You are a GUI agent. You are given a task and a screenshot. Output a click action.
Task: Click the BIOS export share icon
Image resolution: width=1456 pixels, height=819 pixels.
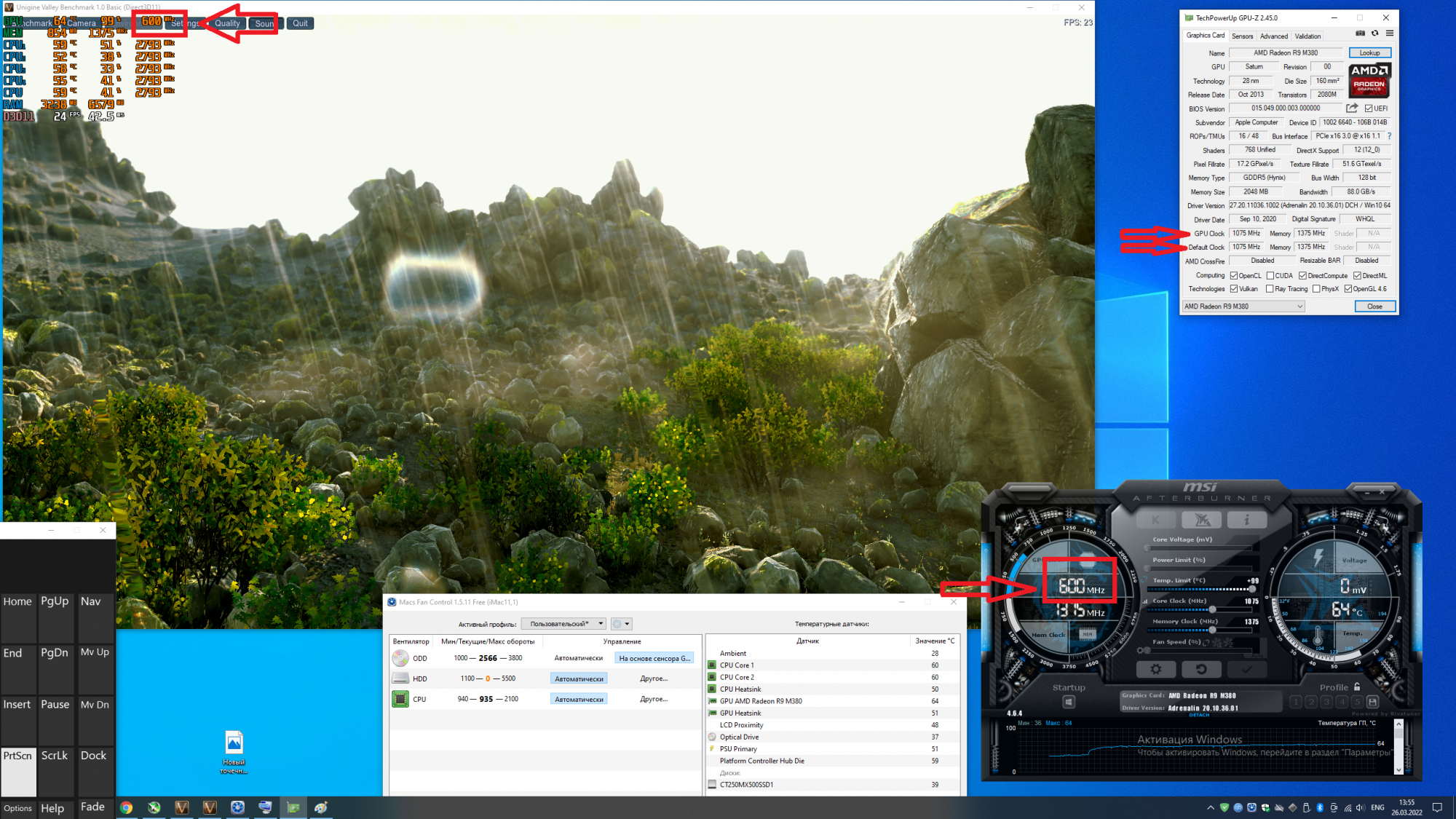coord(1352,108)
